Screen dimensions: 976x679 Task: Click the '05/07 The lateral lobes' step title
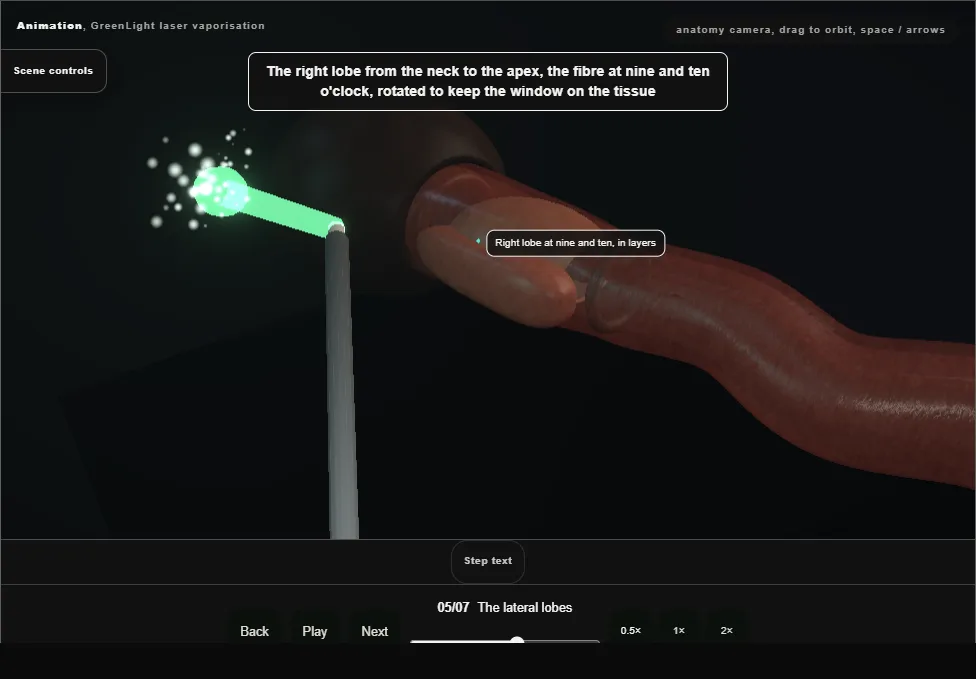point(504,607)
